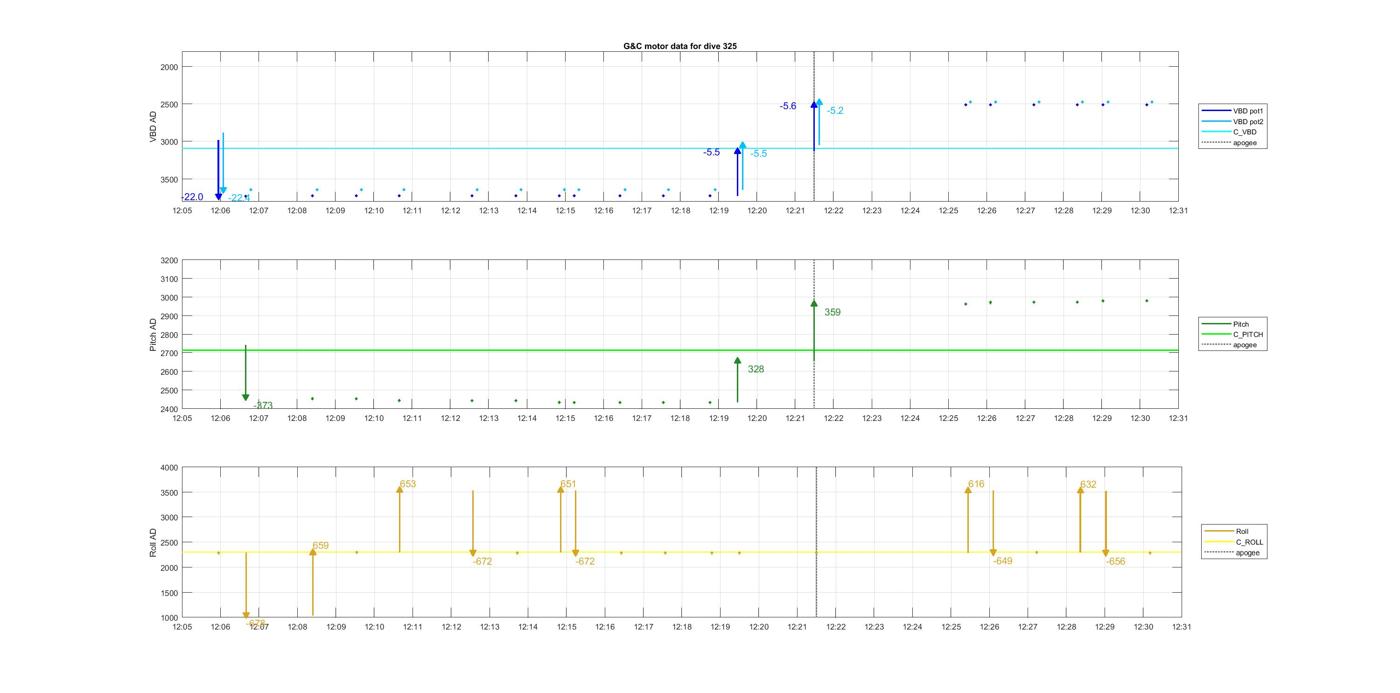Image resolution: width=1400 pixels, height=693 pixels.
Task: Click the "Pitch AD" y-axis label
Action: point(153,335)
